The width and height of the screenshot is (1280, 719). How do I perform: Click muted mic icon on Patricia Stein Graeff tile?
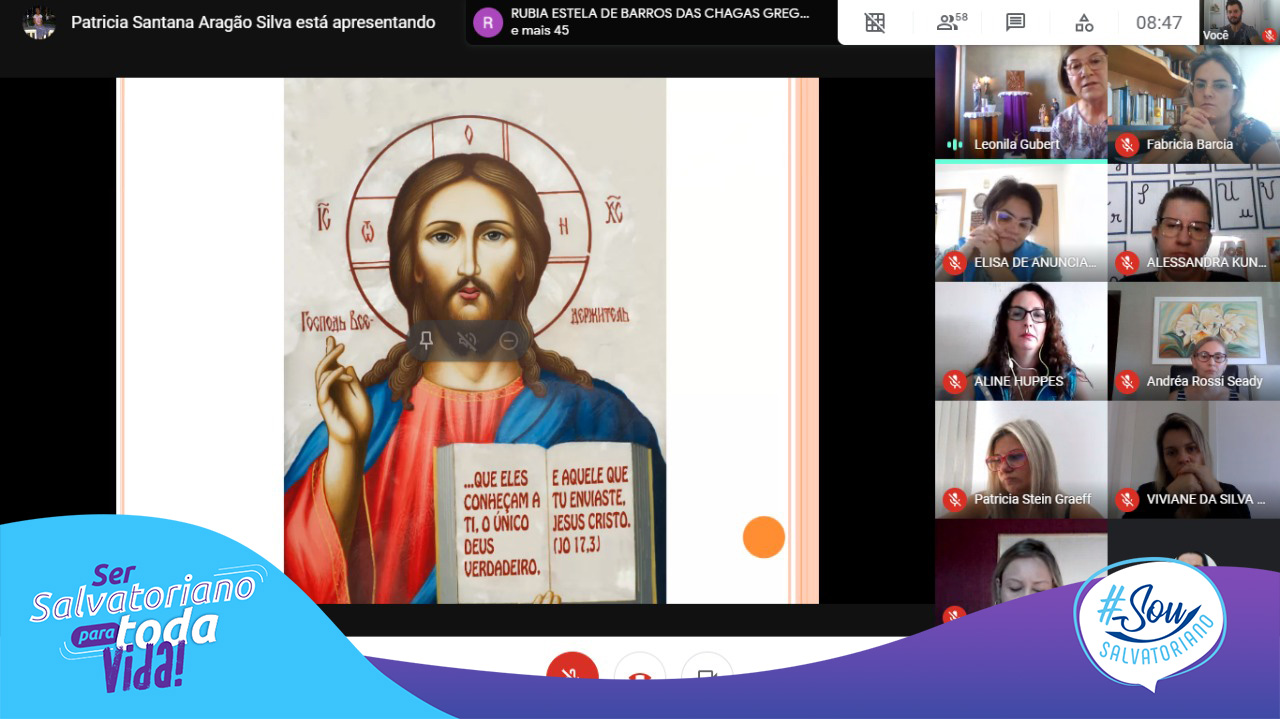coord(954,499)
